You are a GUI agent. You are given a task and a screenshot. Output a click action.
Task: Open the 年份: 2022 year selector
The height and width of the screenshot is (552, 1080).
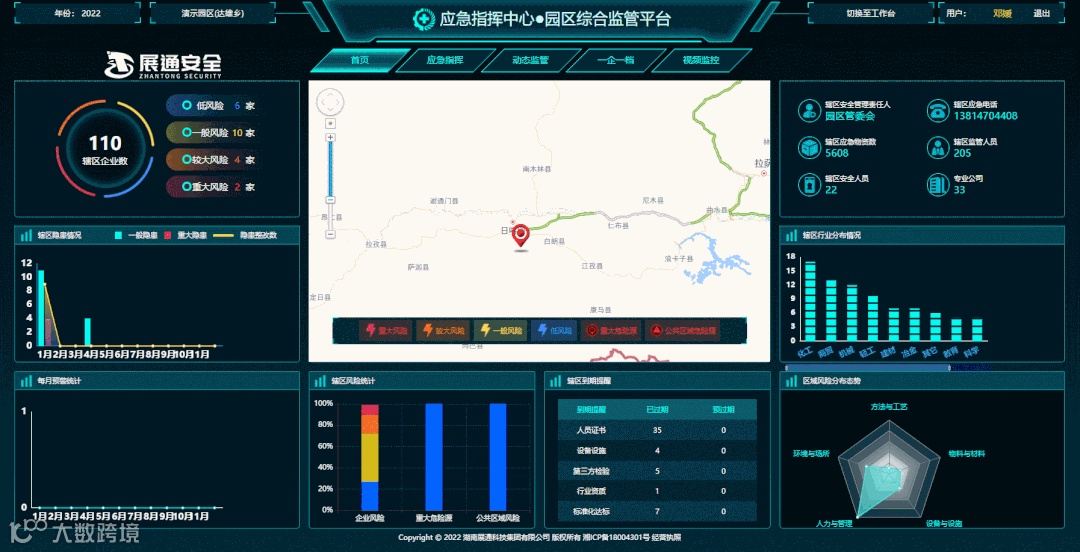click(x=78, y=13)
